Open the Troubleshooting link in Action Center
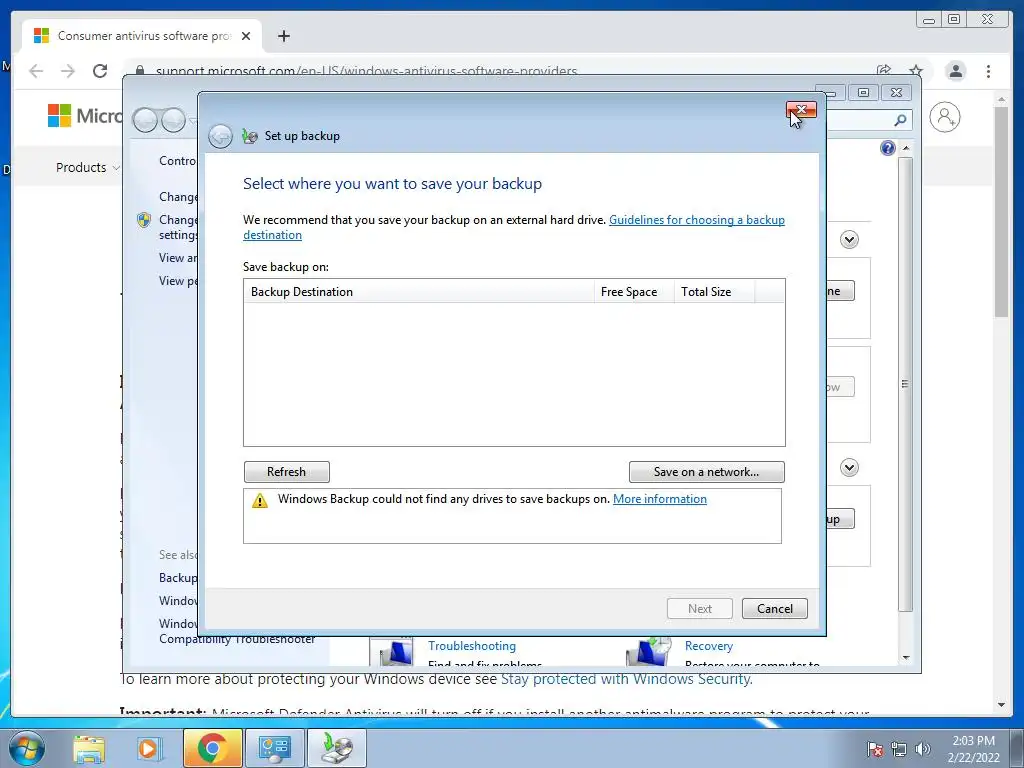The height and width of the screenshot is (768, 1024). 472,646
